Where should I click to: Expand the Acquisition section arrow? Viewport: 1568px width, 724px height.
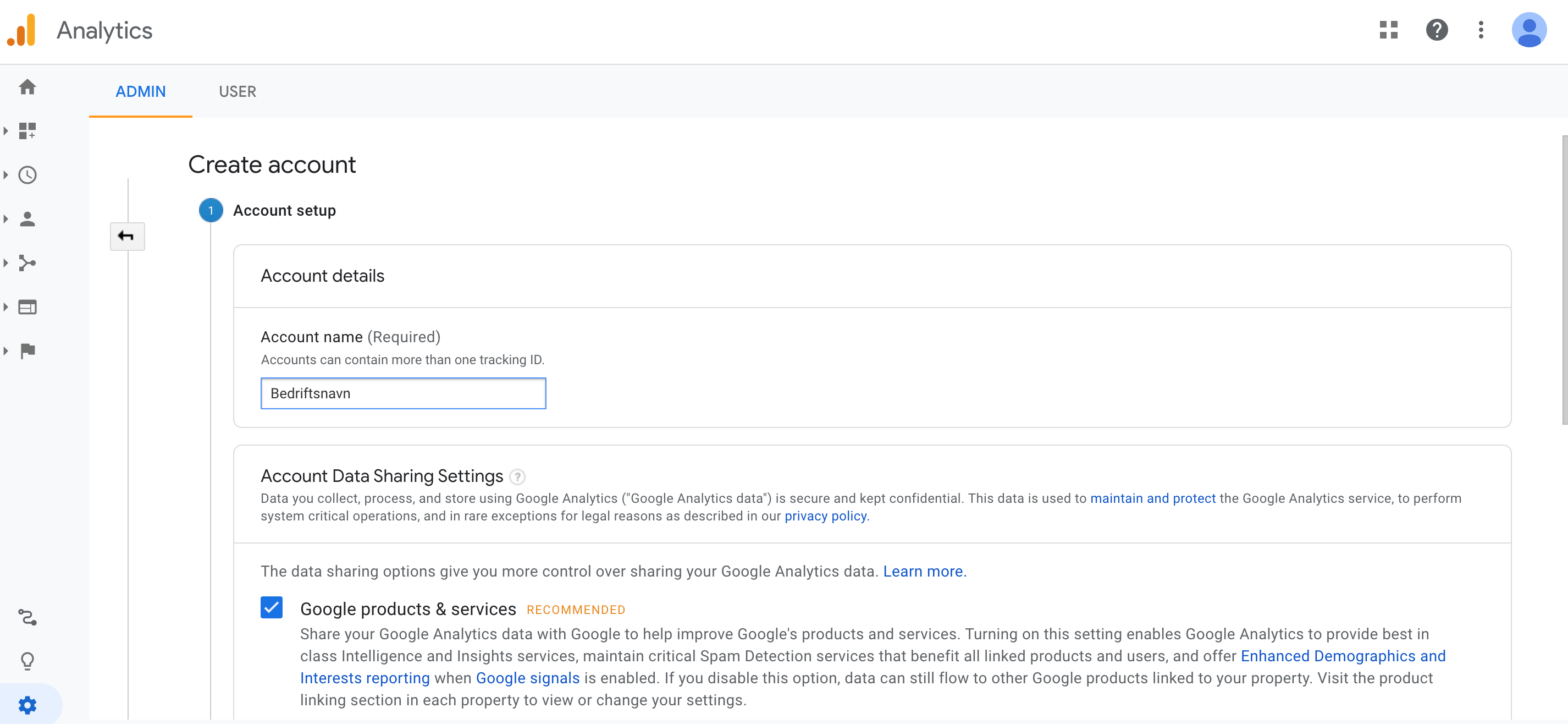(5, 262)
